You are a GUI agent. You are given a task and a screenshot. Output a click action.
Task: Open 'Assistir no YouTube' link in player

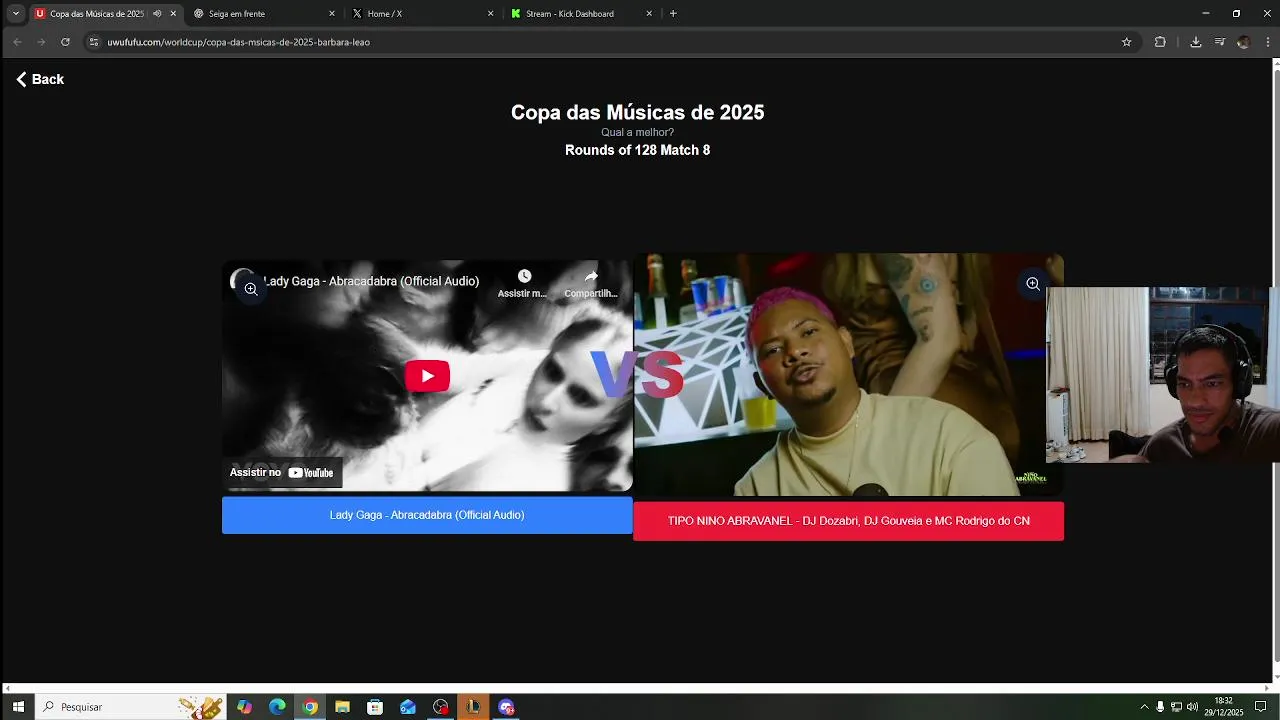coord(283,473)
